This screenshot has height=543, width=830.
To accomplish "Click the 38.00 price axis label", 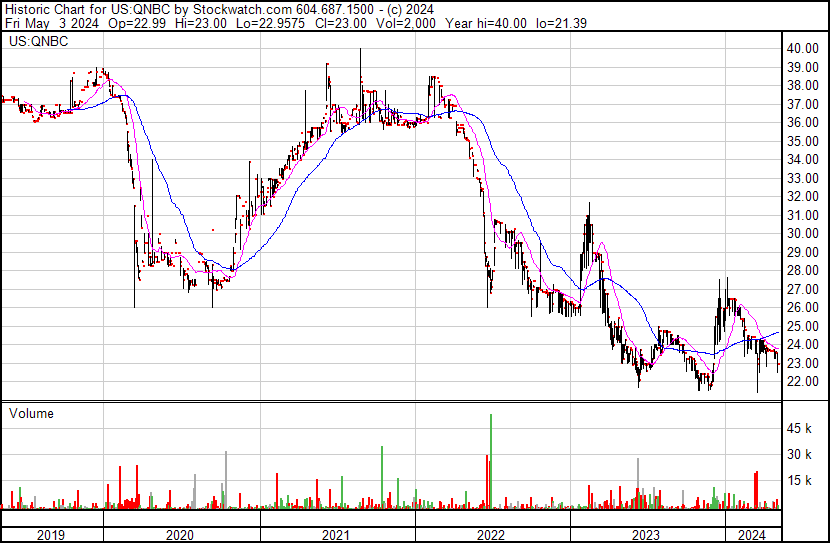I will point(803,85).
